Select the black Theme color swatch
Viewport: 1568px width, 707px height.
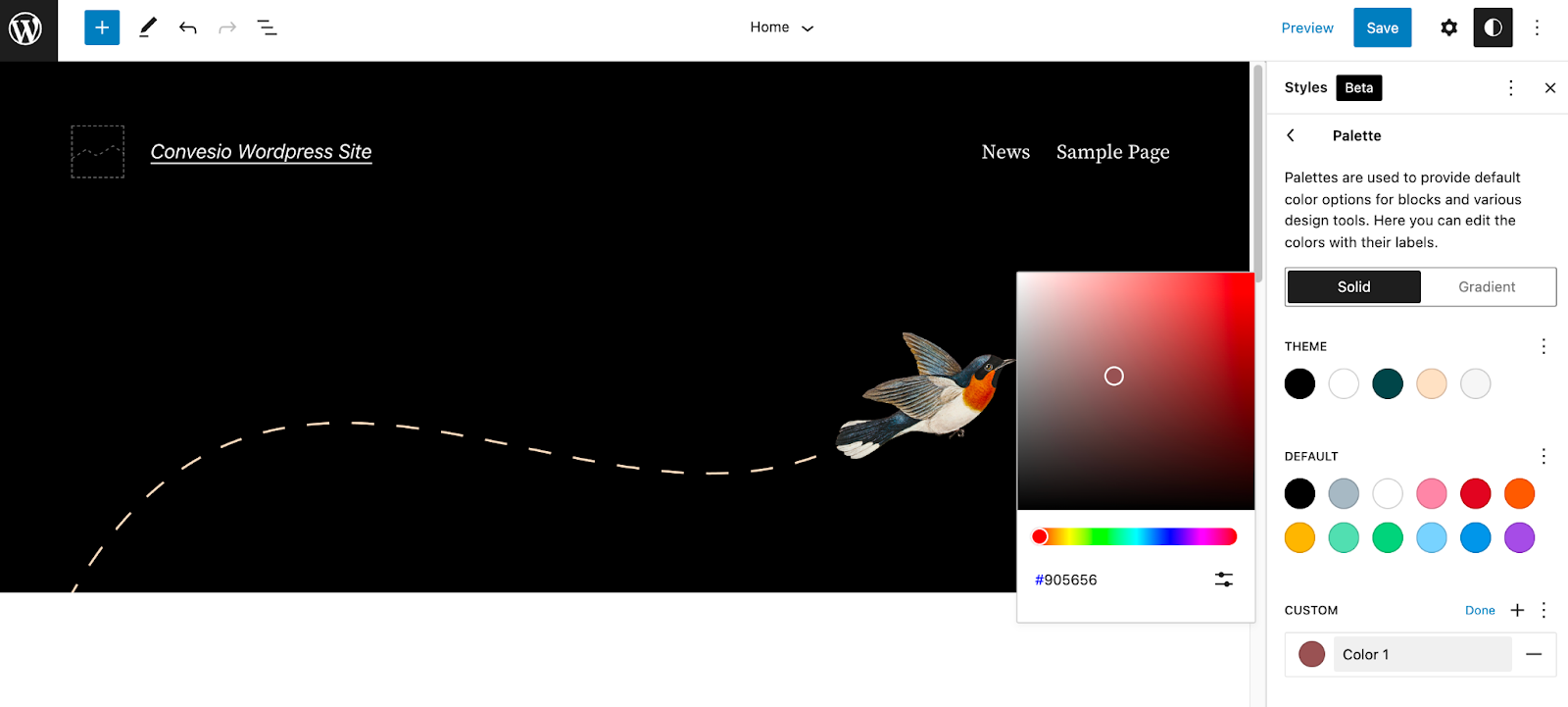click(1299, 383)
